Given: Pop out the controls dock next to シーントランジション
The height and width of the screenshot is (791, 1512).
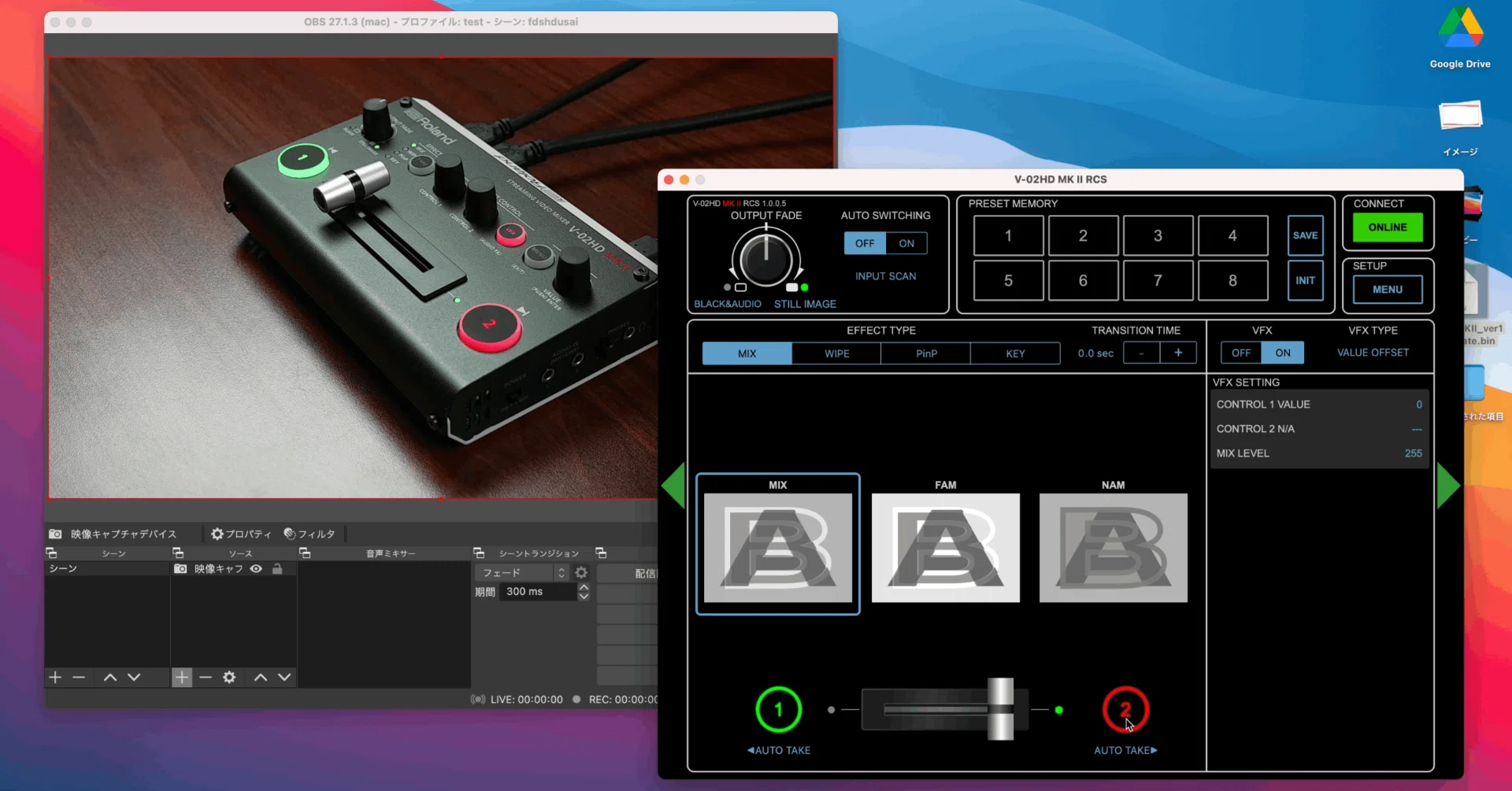Looking at the screenshot, I should pyautogui.click(x=601, y=553).
